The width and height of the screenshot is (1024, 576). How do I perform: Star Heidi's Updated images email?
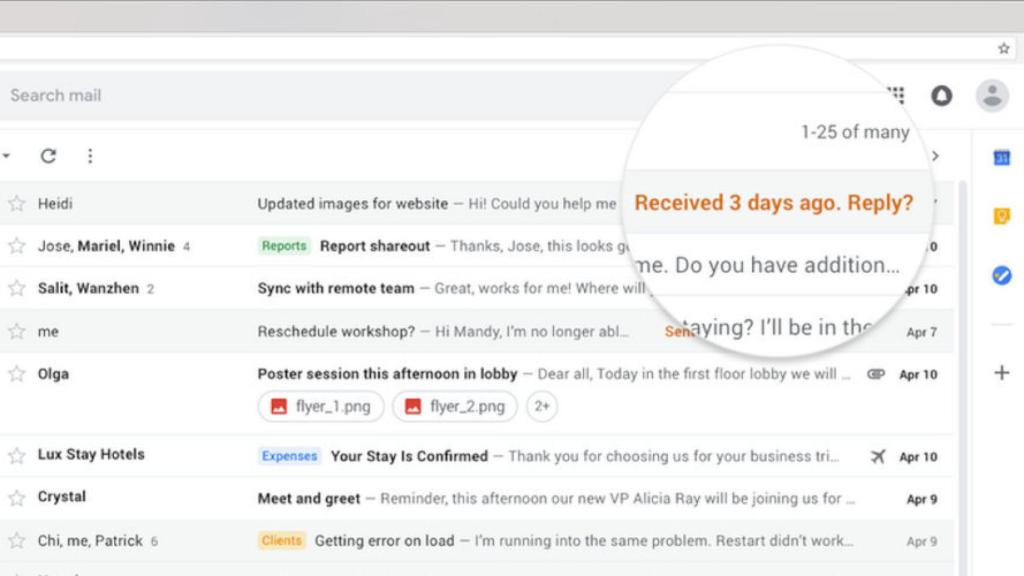pos(16,204)
